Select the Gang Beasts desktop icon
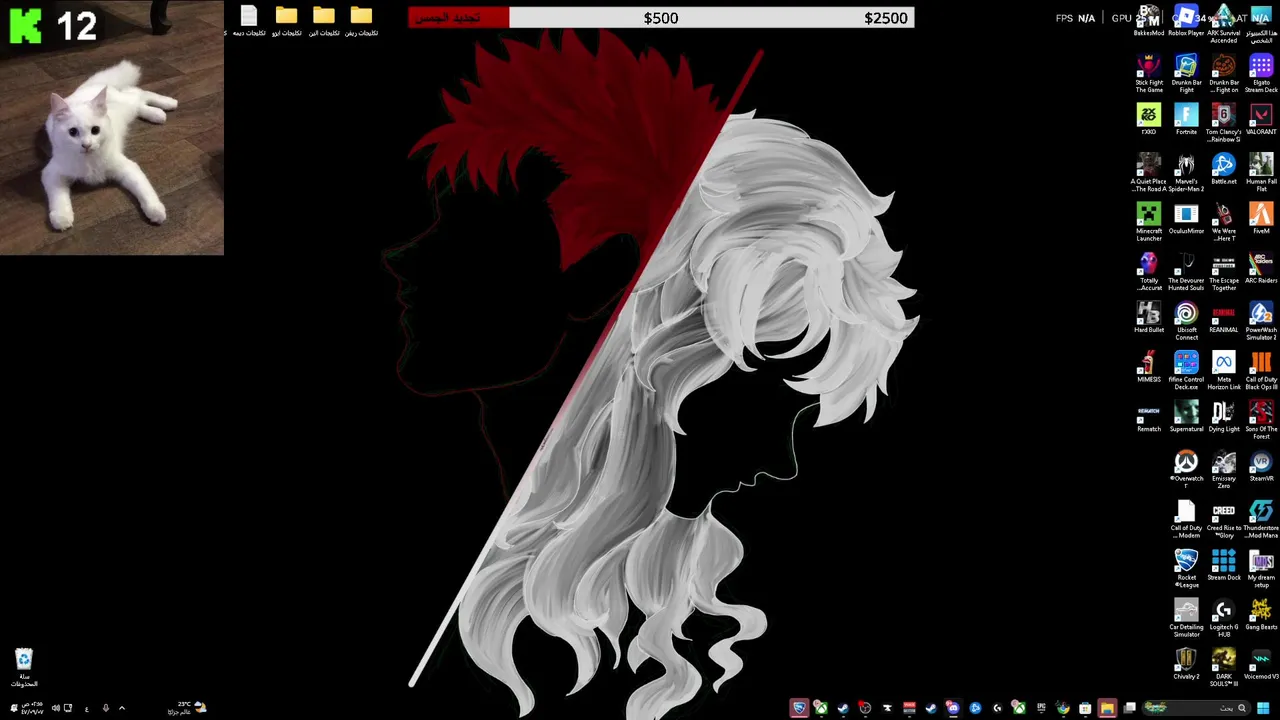This screenshot has height=720, width=1280. 1261,616
